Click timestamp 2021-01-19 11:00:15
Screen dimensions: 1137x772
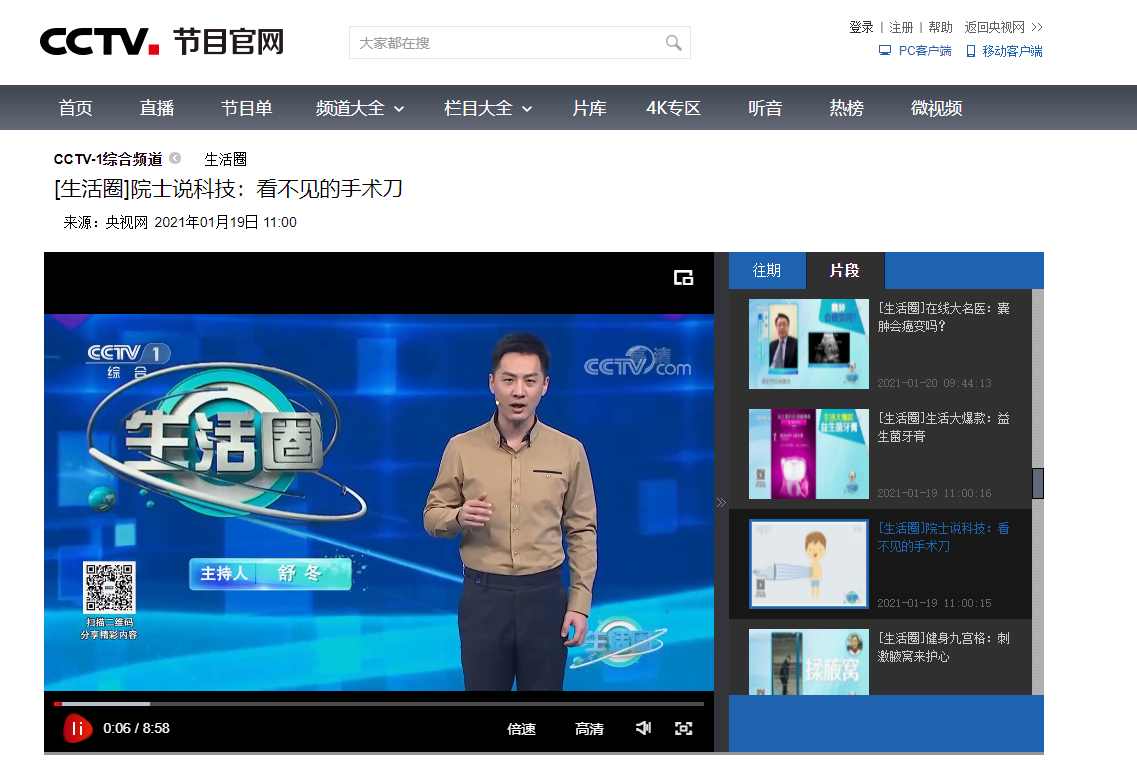[934, 603]
